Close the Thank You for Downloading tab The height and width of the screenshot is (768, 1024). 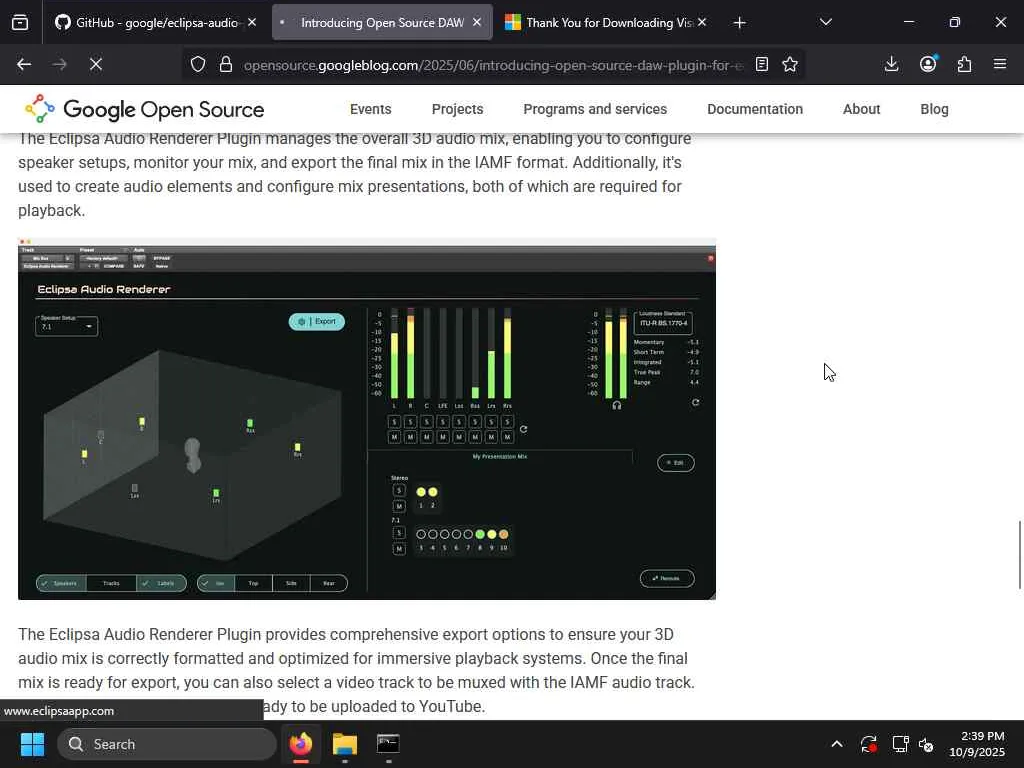(702, 22)
